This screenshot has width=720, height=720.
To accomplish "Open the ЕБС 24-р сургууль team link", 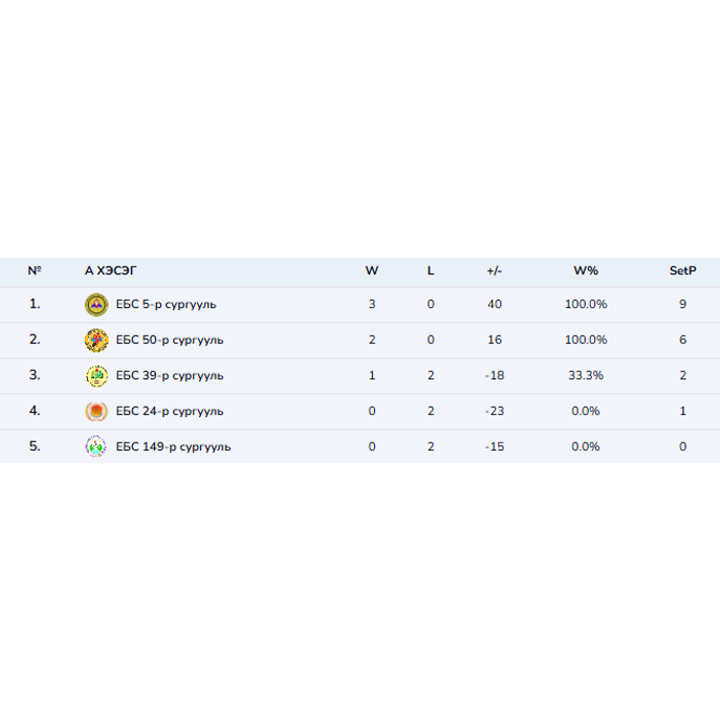I will [169, 411].
